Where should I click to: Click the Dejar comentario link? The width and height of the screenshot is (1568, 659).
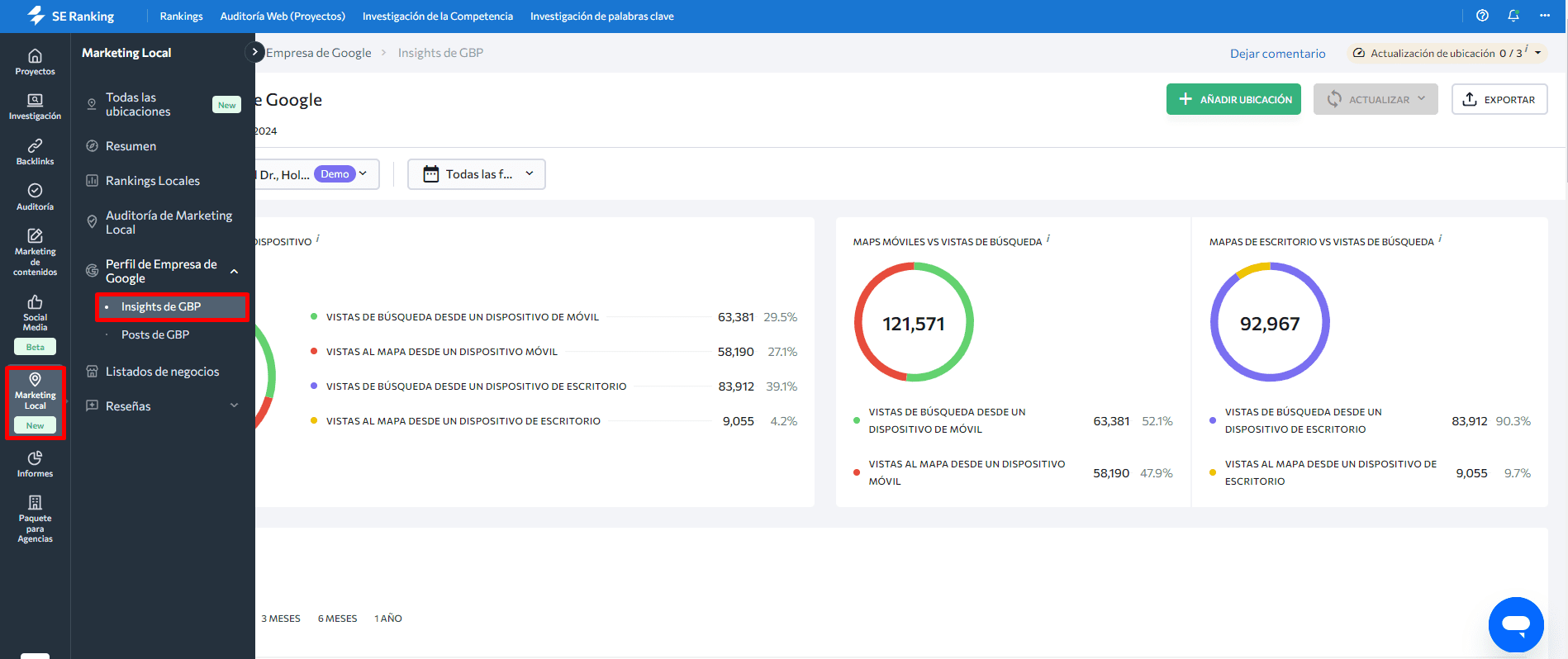[x=1277, y=54]
